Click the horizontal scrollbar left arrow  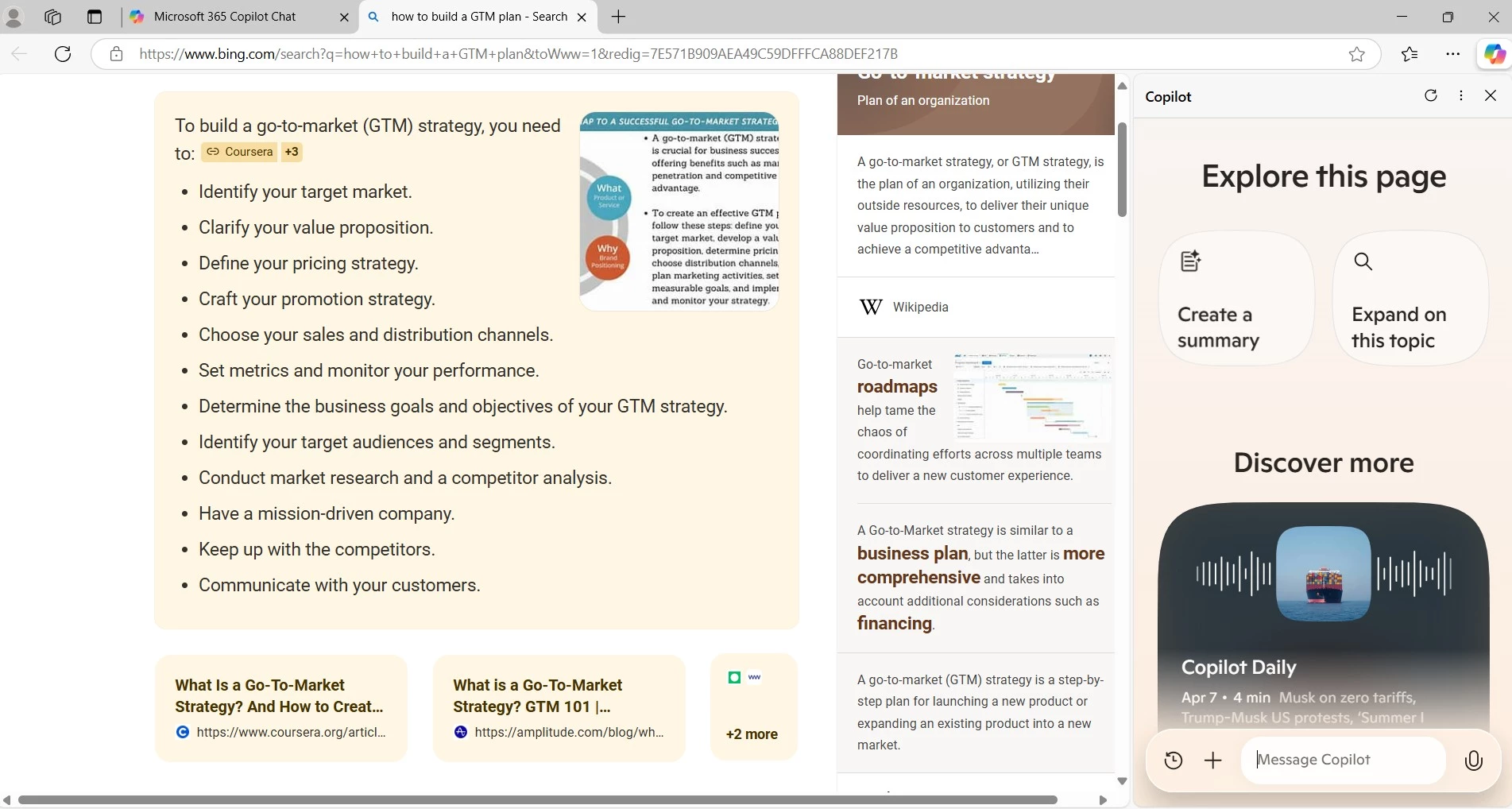(x=6, y=800)
